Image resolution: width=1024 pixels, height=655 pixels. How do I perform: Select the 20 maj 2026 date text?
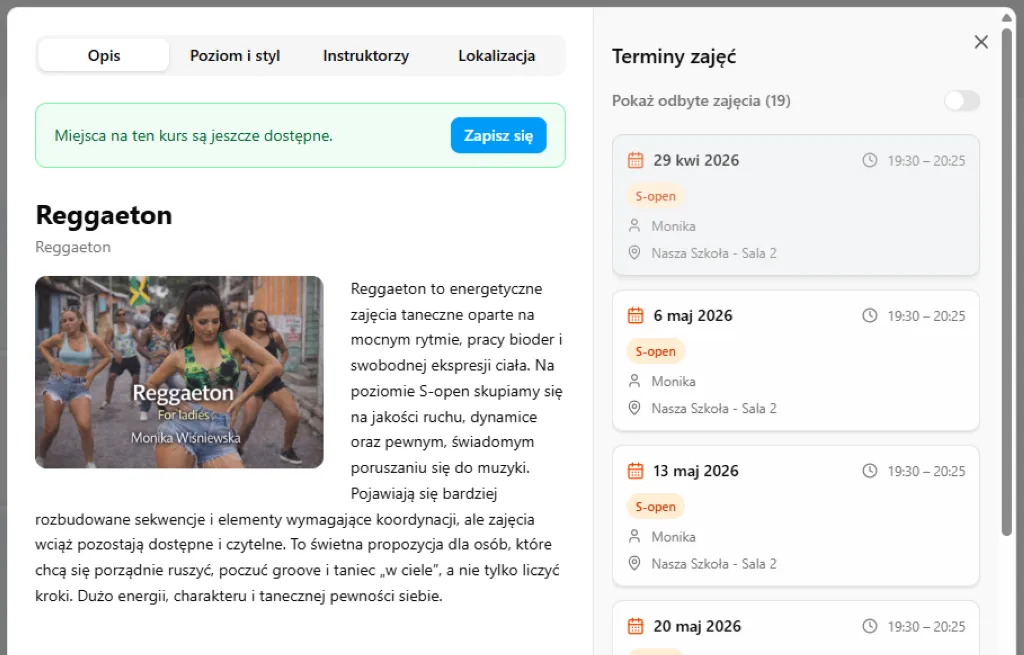pos(697,627)
